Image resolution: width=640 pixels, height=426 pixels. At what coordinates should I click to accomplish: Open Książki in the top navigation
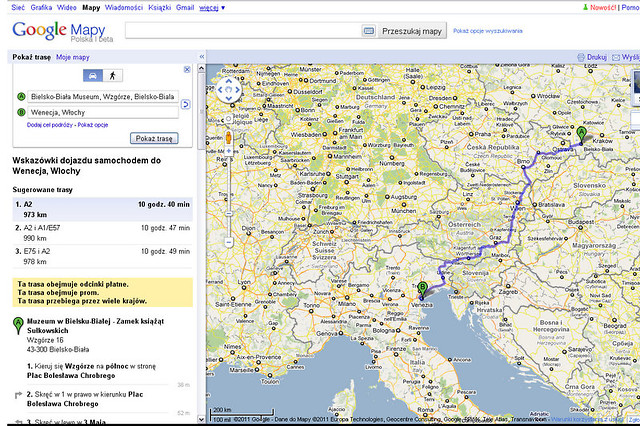tap(160, 7)
